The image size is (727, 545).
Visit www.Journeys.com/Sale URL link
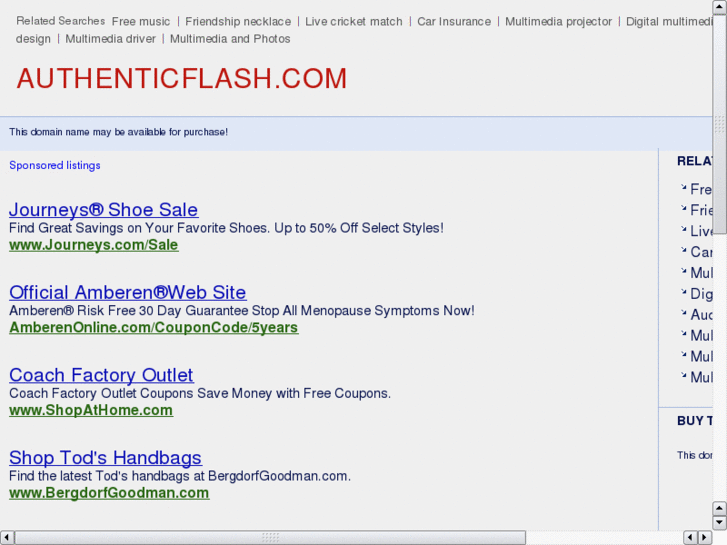(x=94, y=245)
